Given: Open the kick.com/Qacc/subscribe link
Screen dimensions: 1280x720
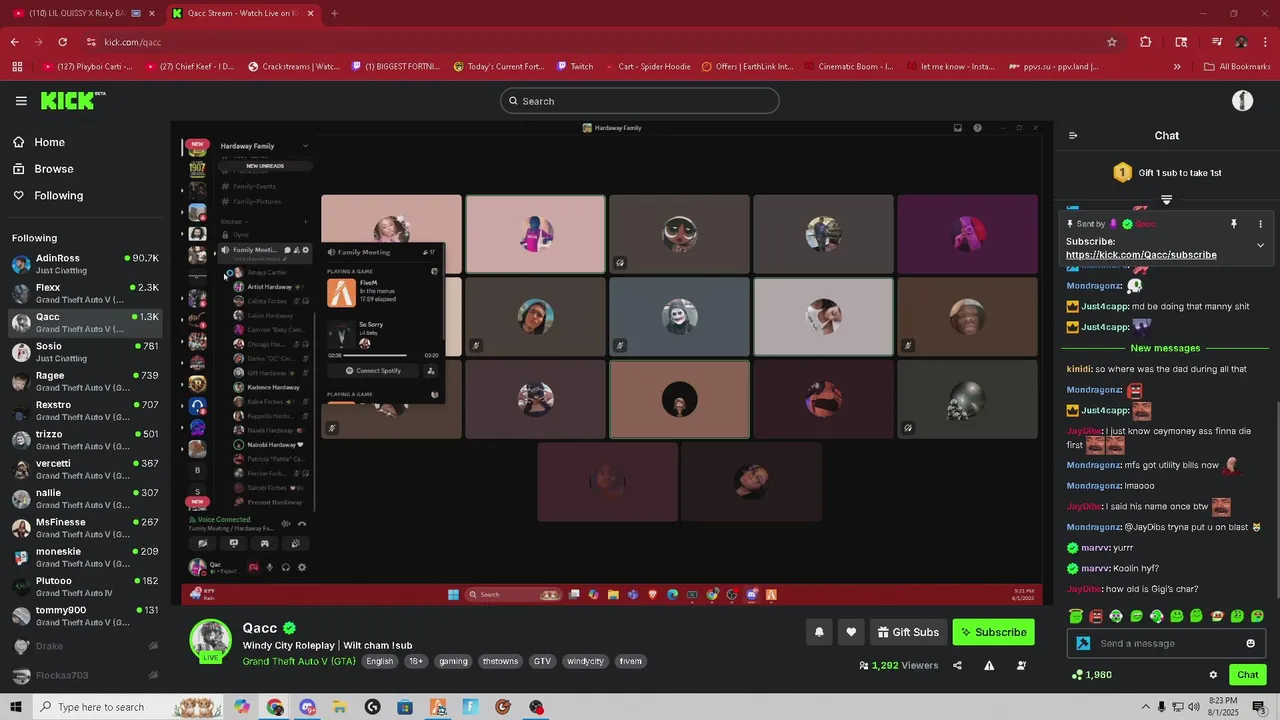Looking at the screenshot, I should click(1141, 255).
